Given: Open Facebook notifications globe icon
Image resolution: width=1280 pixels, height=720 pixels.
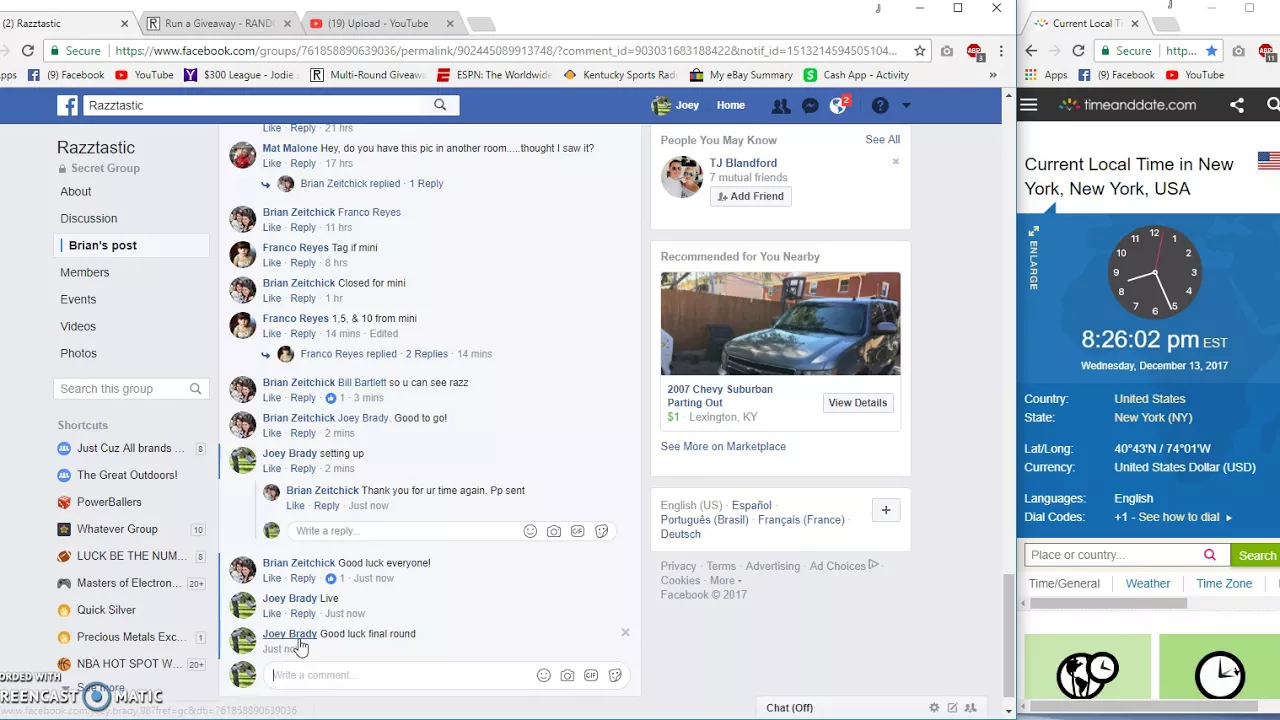Looking at the screenshot, I should (x=838, y=106).
